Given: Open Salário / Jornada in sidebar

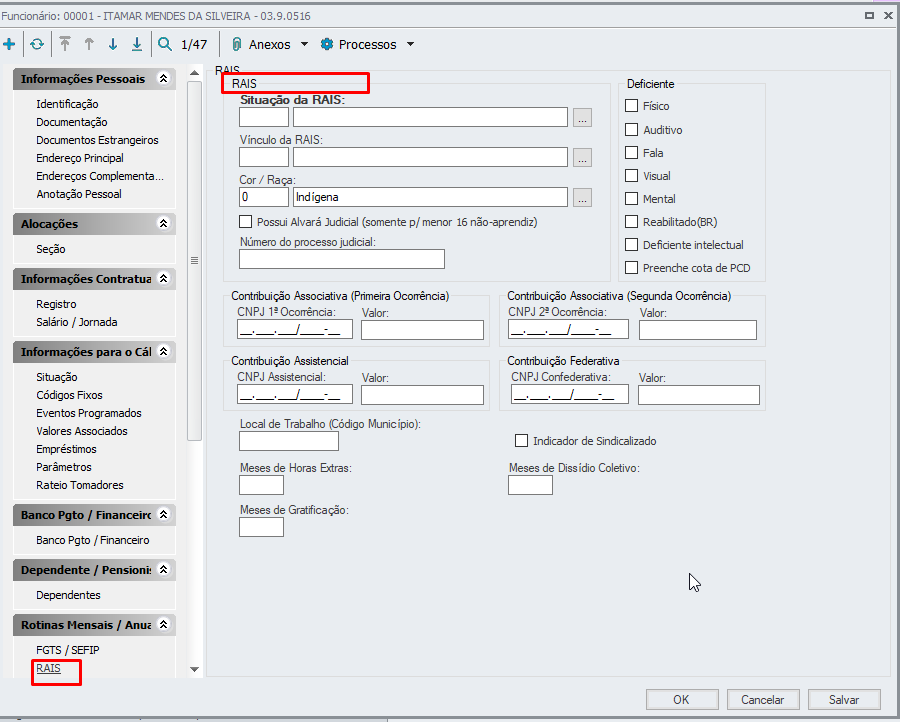Looking at the screenshot, I should click(76, 322).
